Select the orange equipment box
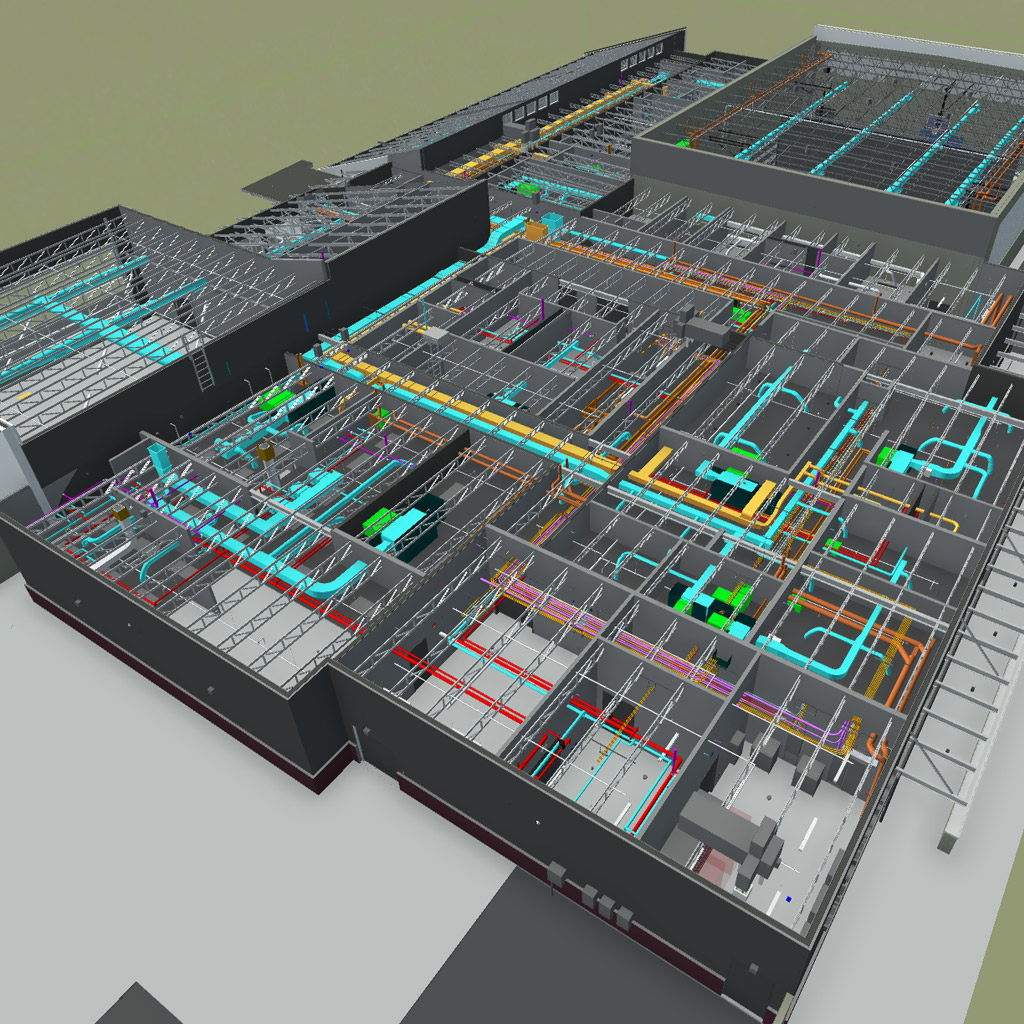Screen dimensions: 1024x1024 [536, 231]
